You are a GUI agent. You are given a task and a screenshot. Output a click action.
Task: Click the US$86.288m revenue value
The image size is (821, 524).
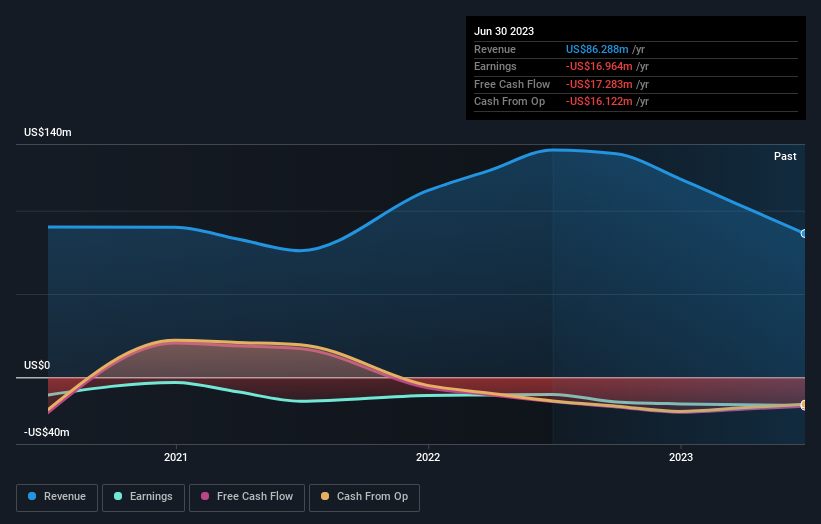[597, 49]
